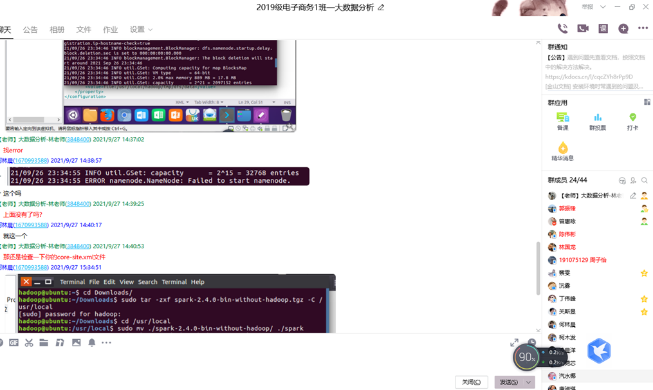Click teacher's QQ number link at 14:37:02

tap(77, 140)
